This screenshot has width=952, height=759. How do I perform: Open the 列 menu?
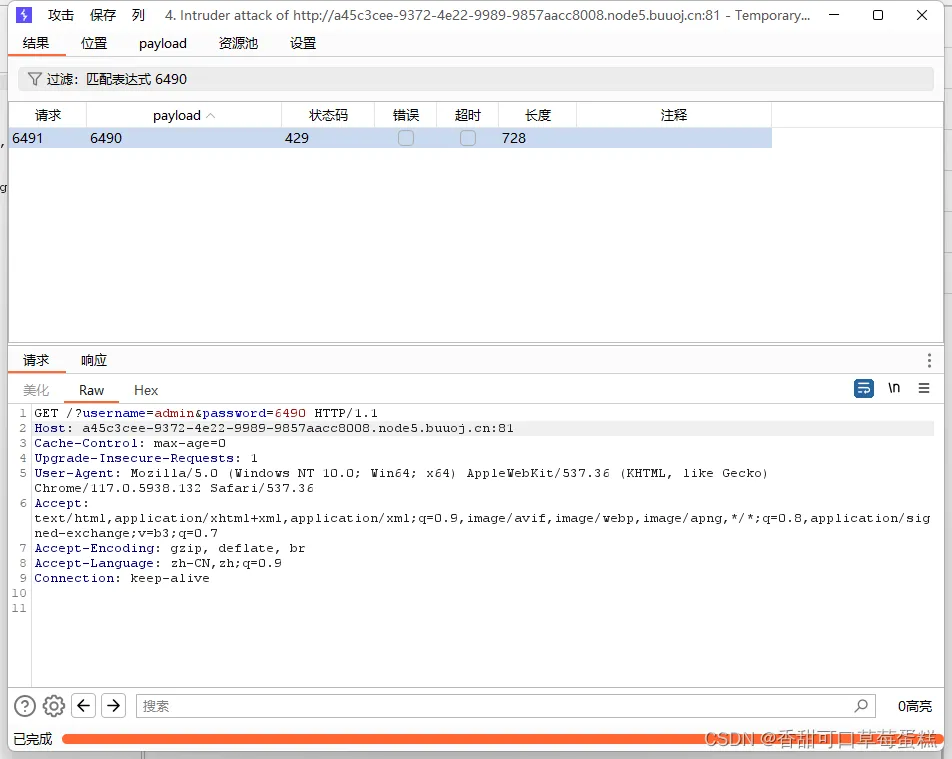pyautogui.click(x=137, y=15)
